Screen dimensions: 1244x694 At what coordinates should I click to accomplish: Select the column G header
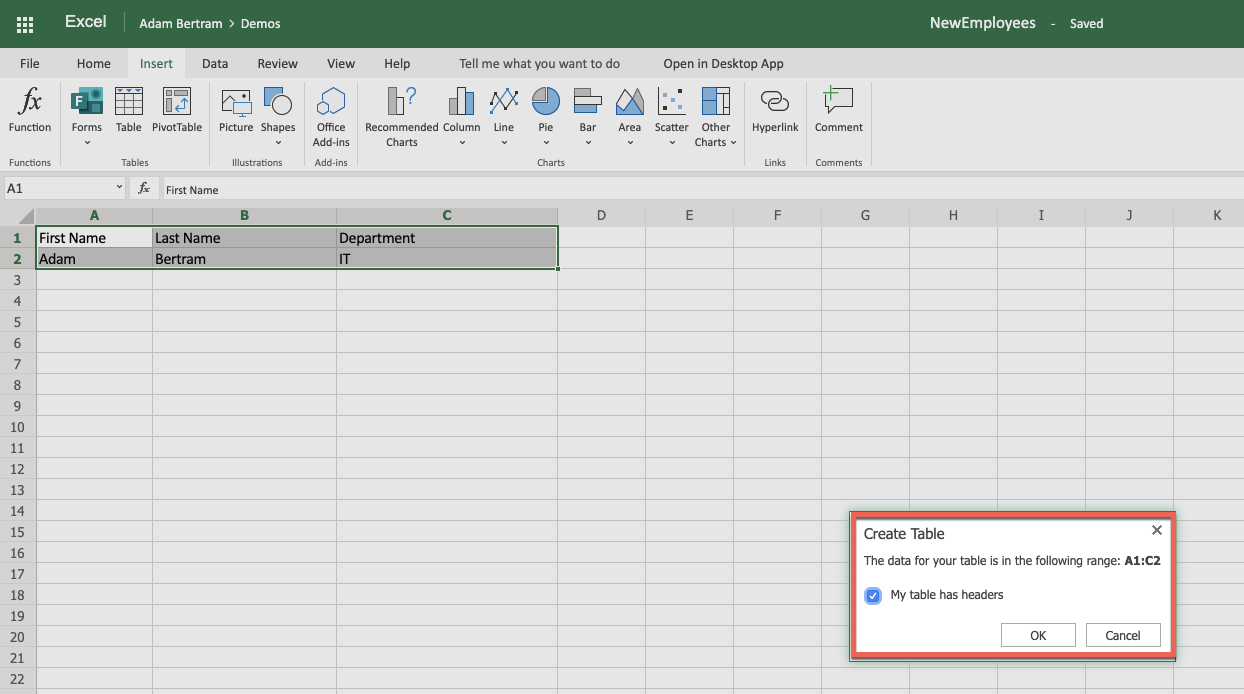[865, 215]
